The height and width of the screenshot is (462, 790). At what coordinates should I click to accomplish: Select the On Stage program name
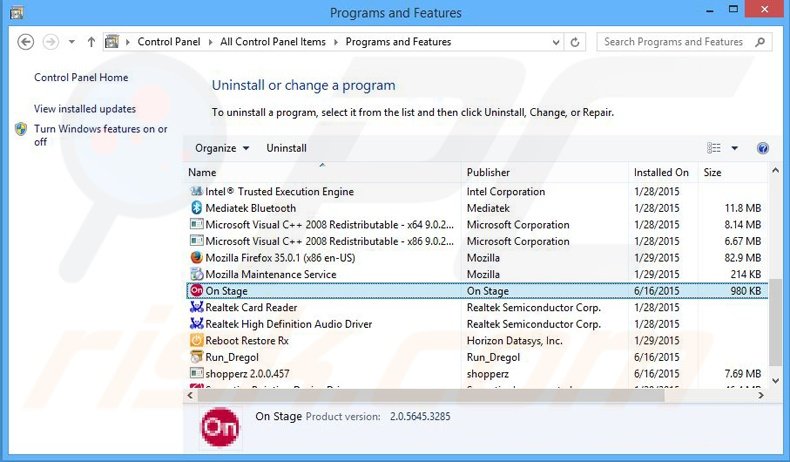[x=226, y=291]
